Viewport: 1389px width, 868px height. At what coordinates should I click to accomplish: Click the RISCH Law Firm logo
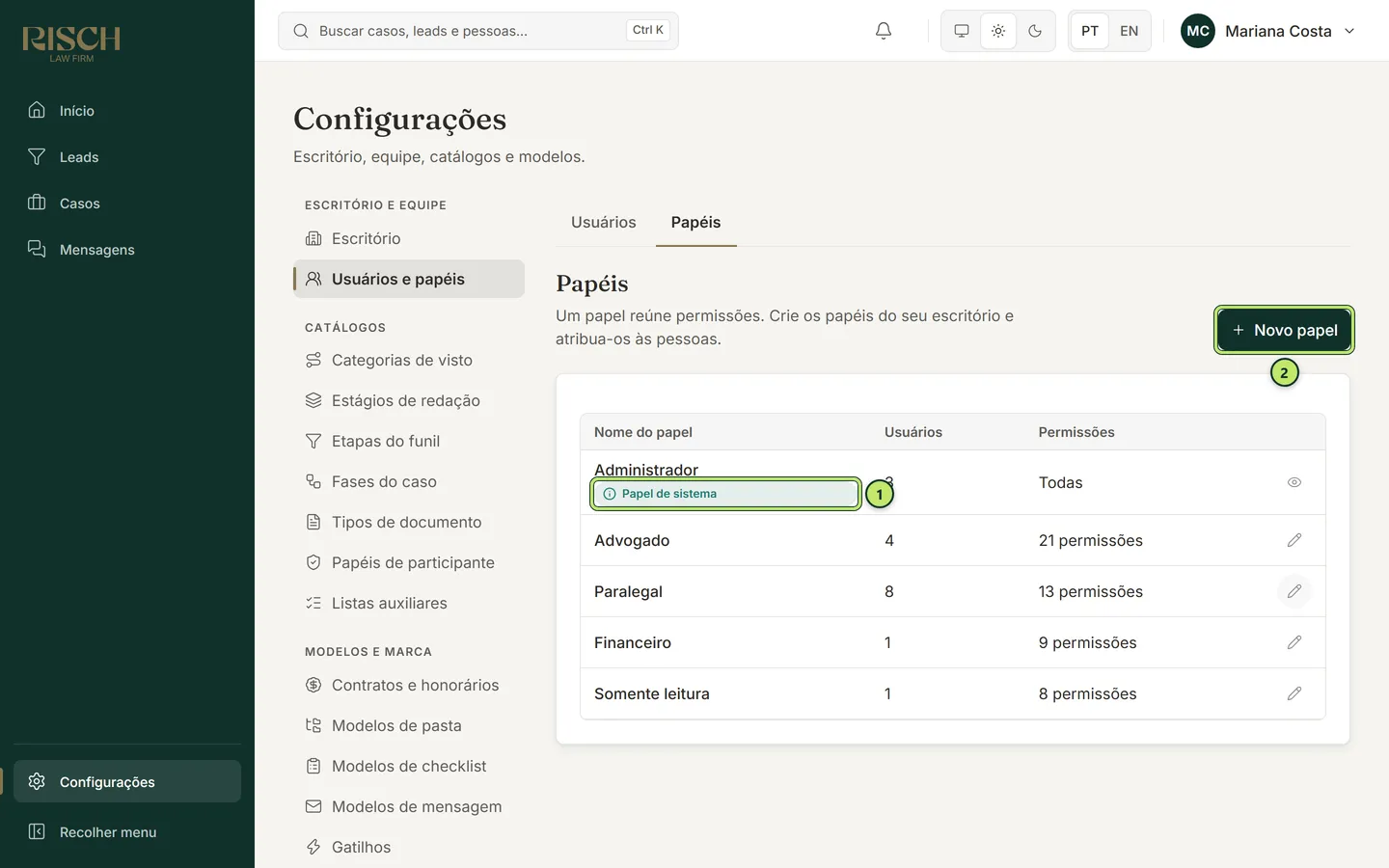71,42
